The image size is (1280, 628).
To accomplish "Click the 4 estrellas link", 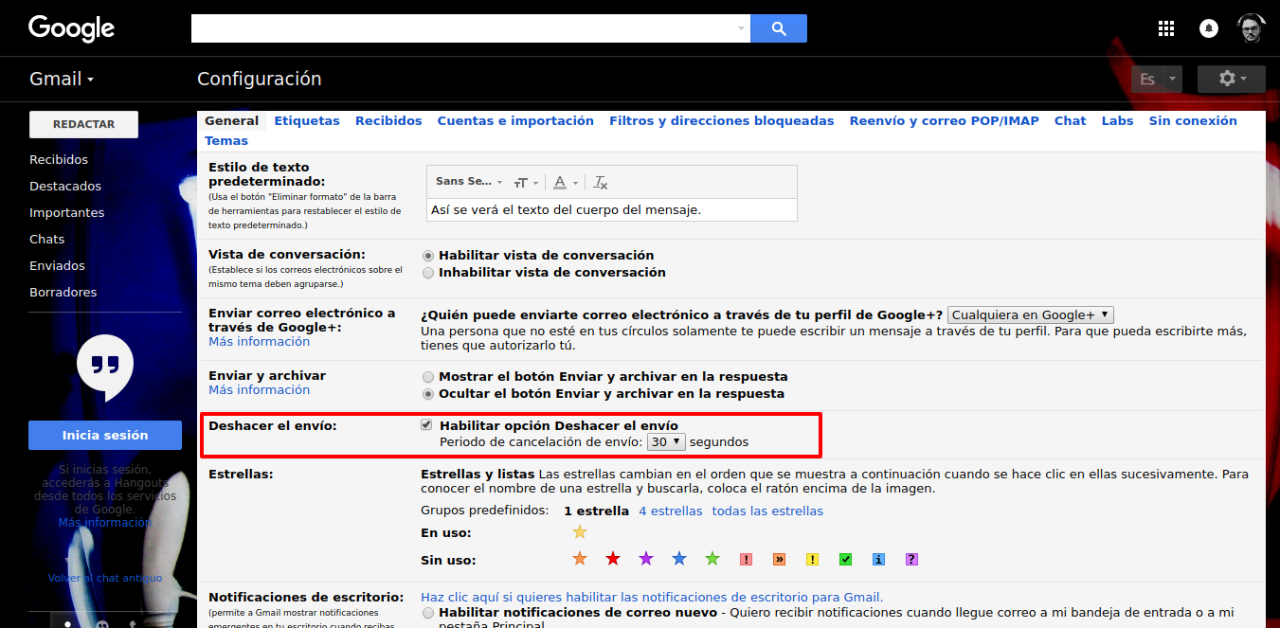I will point(670,511).
